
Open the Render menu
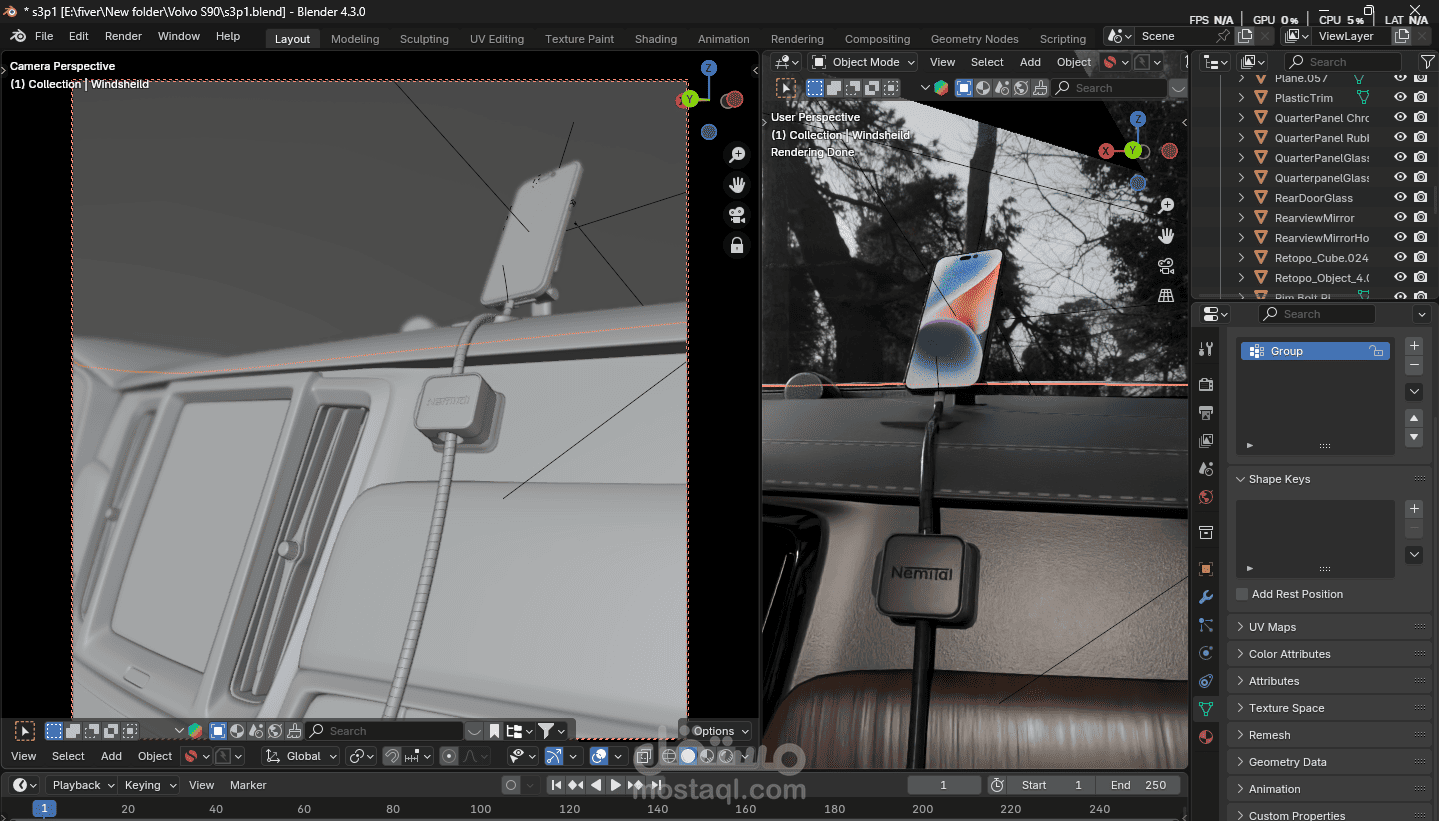click(x=123, y=36)
